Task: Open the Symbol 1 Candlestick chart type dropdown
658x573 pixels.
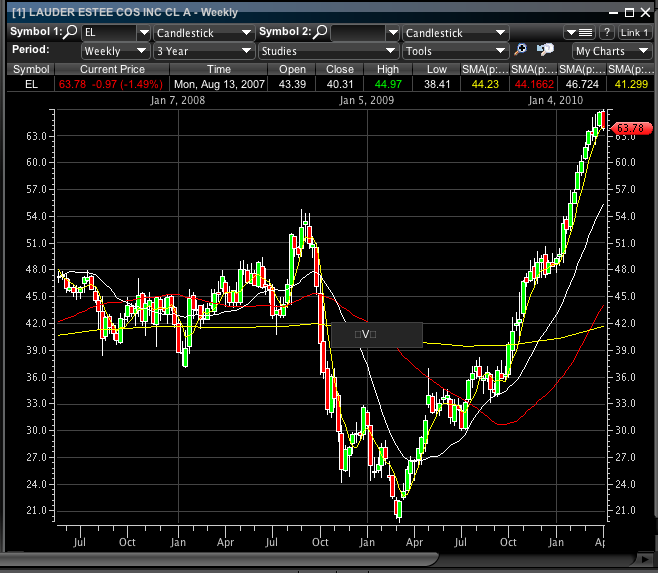Action: click(204, 33)
